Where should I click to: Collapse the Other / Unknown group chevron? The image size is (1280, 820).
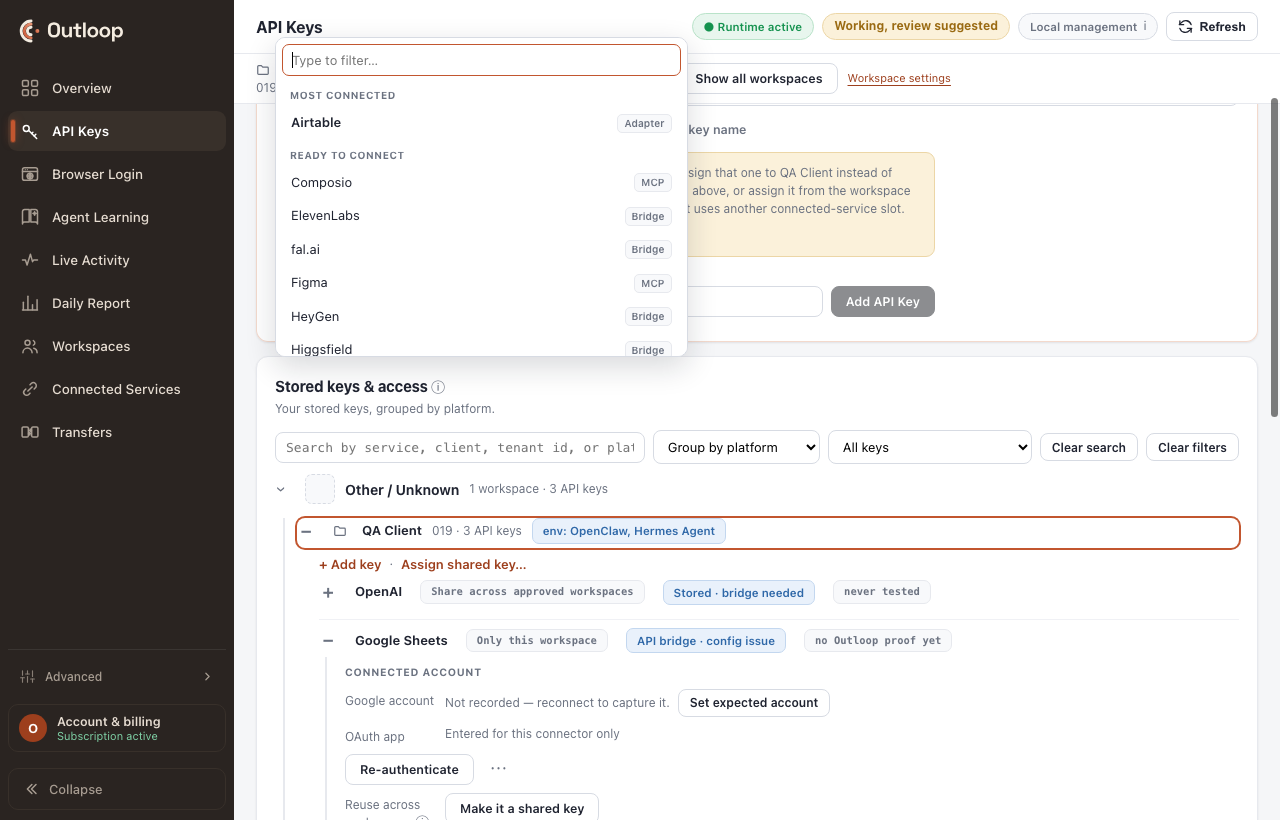coord(281,489)
